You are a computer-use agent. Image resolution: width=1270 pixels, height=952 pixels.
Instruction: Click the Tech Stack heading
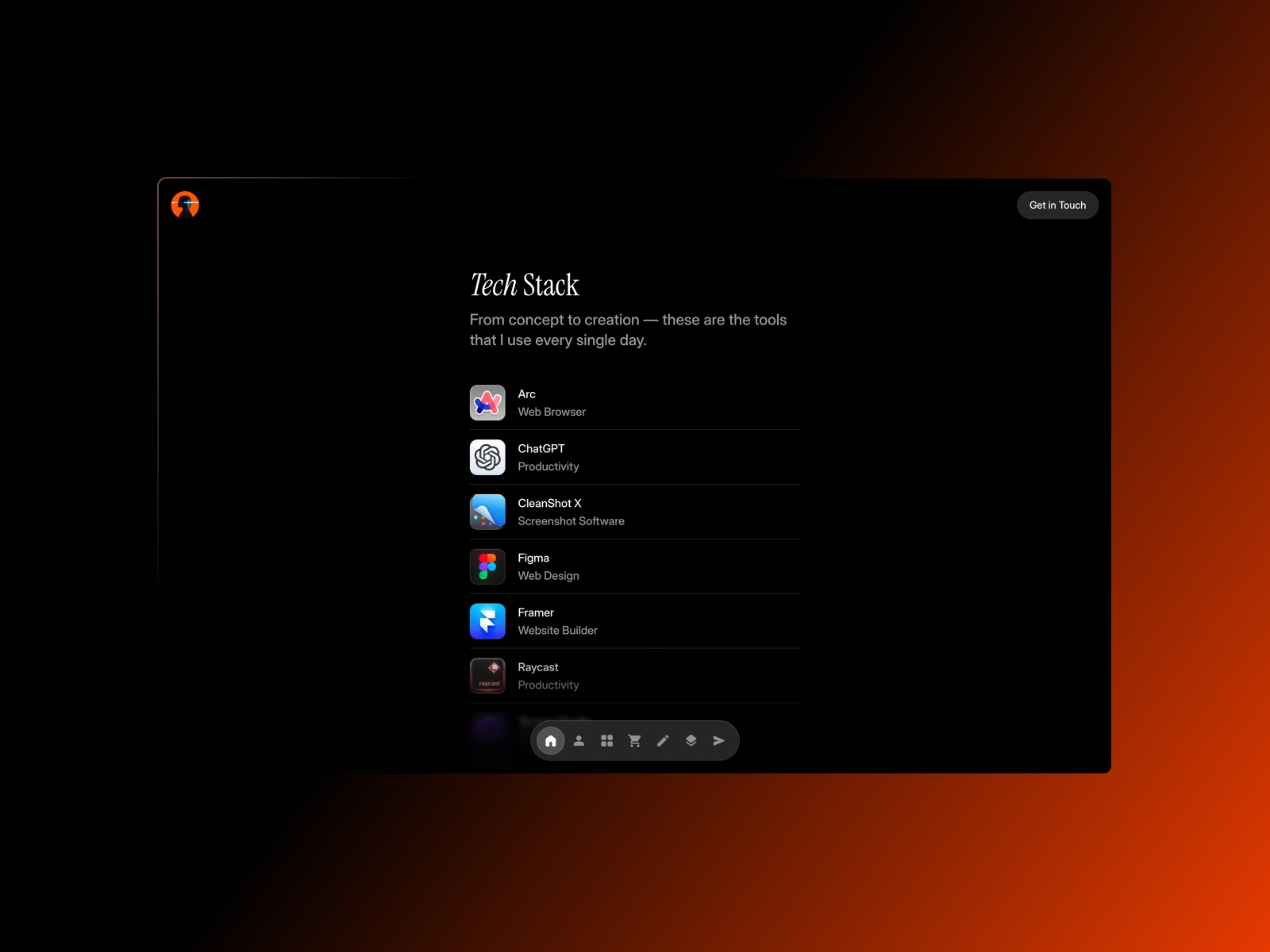click(525, 286)
